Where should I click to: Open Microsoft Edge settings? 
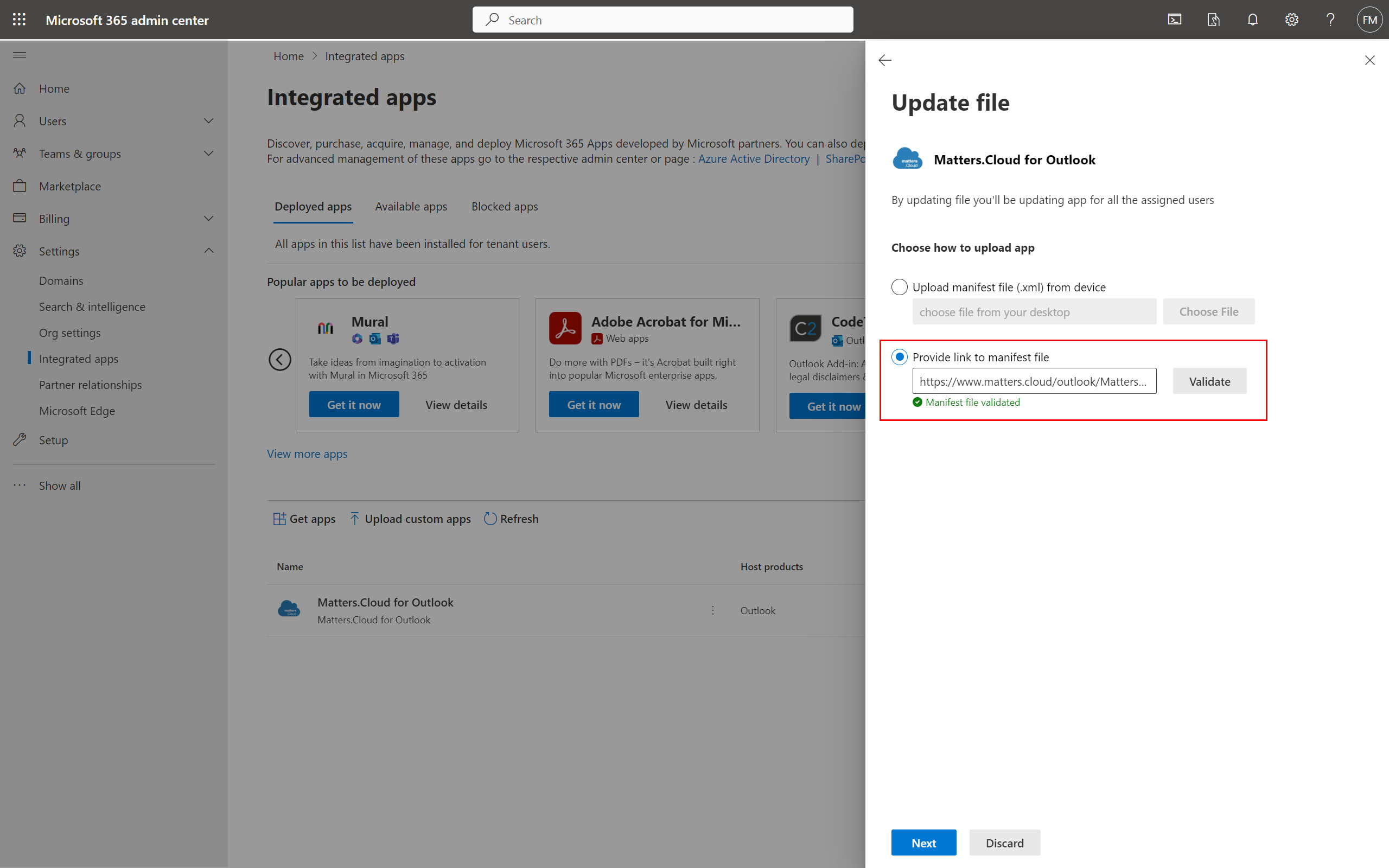(77, 411)
